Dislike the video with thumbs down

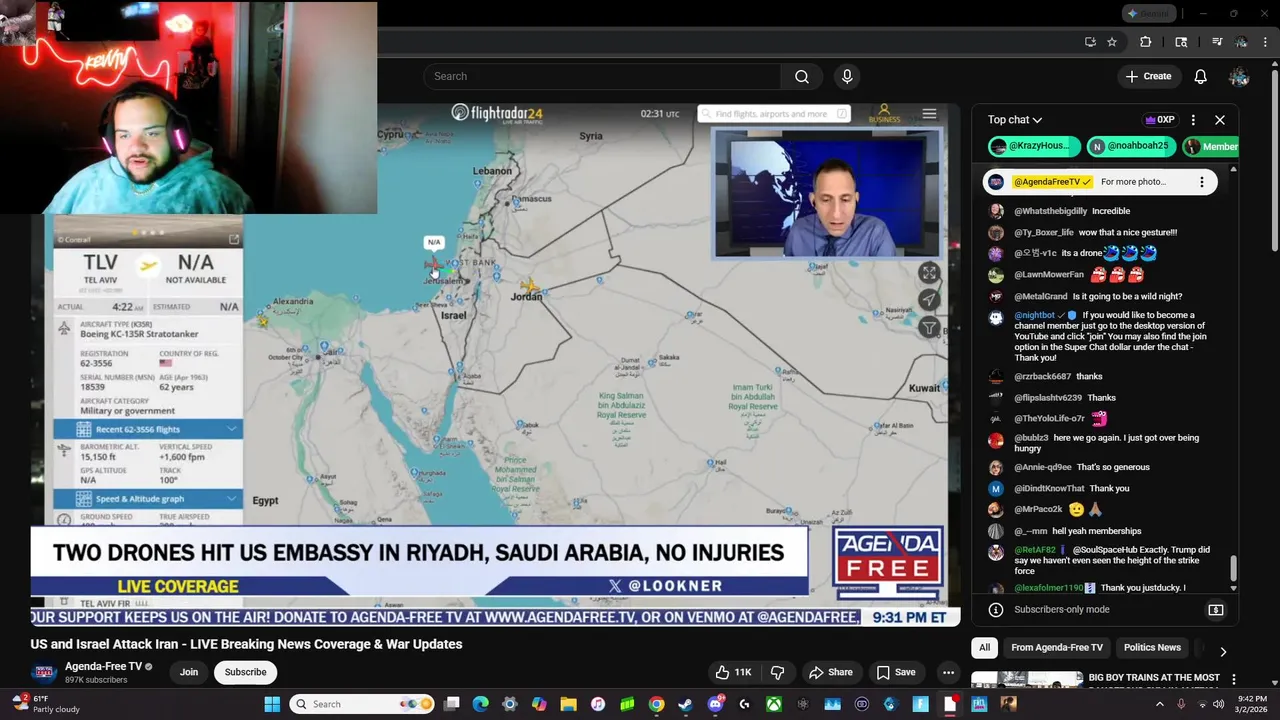tap(777, 672)
